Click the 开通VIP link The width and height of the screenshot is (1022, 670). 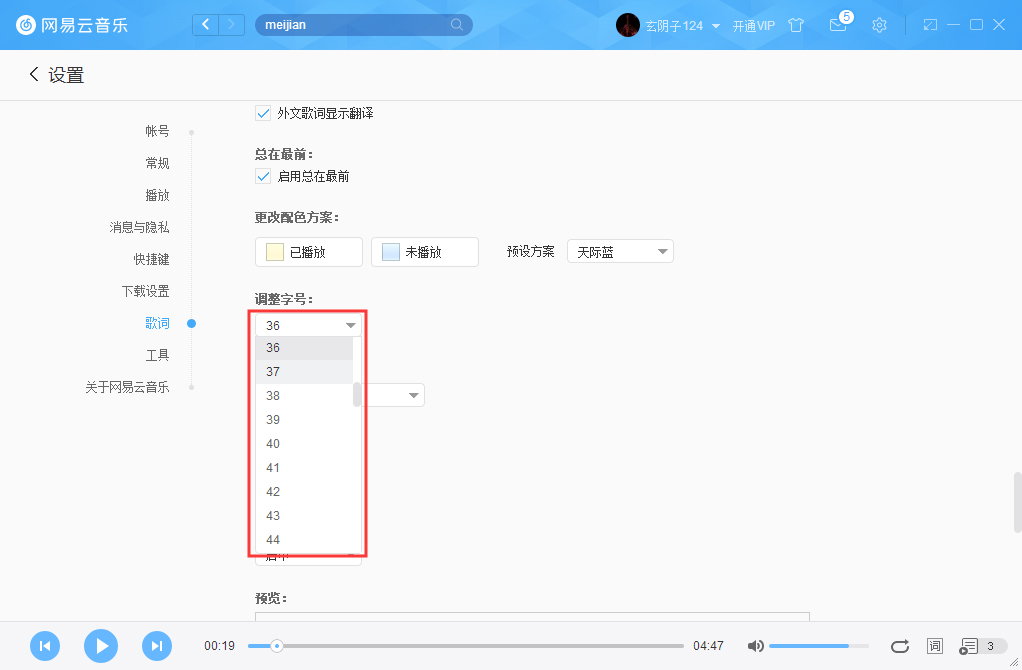pyautogui.click(x=755, y=25)
